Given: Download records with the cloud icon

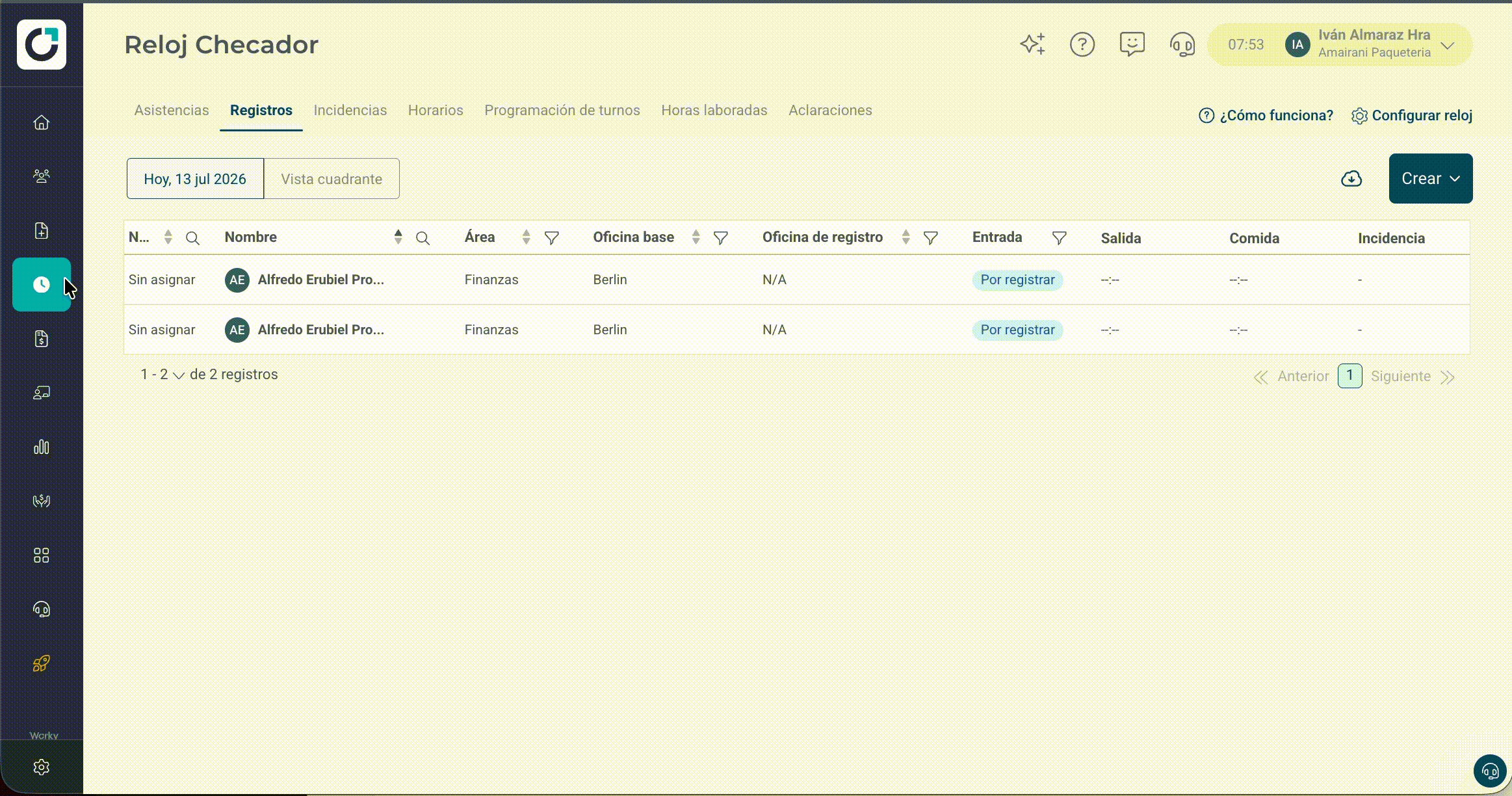Looking at the screenshot, I should [x=1351, y=178].
